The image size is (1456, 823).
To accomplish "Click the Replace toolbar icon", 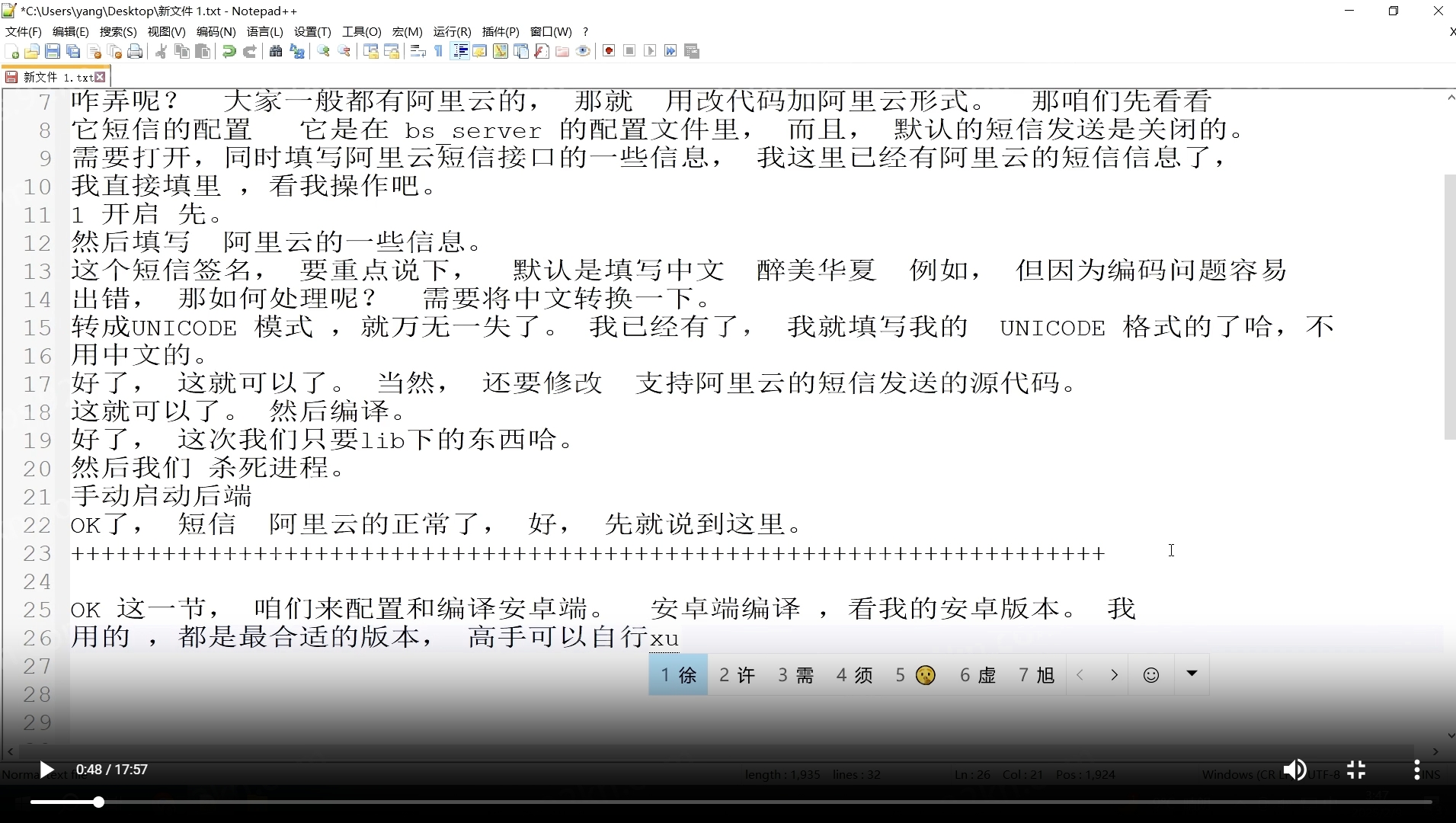I will tap(297, 51).
